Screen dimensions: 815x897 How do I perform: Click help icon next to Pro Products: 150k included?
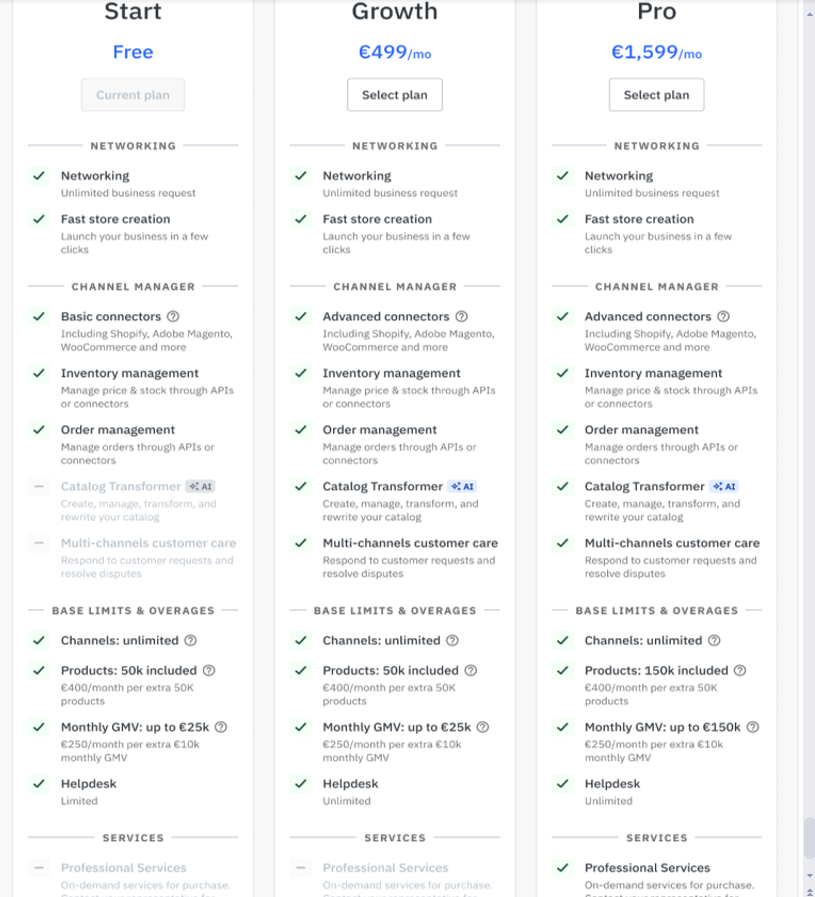740,670
